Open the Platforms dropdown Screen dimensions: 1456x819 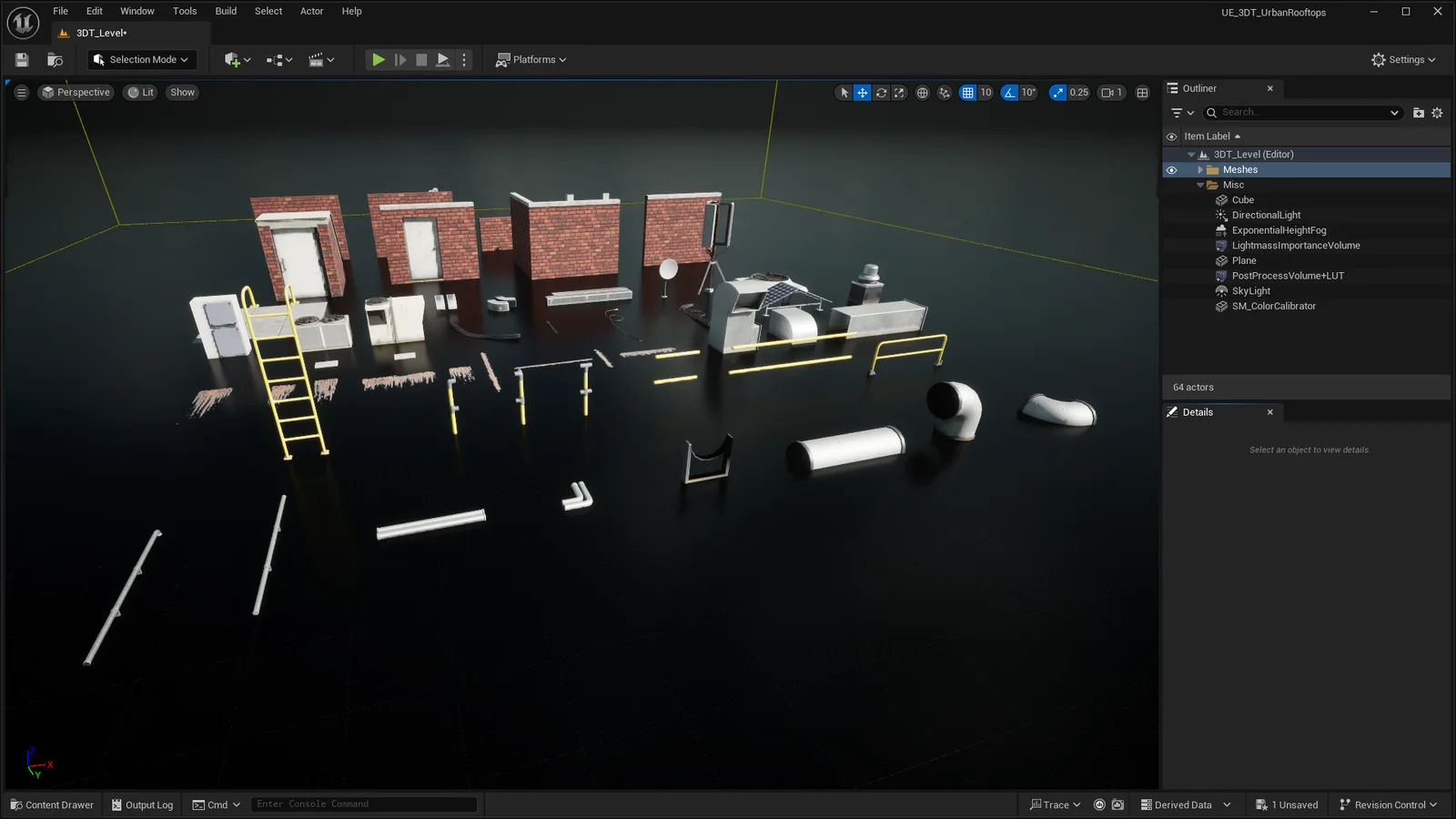pyautogui.click(x=531, y=59)
